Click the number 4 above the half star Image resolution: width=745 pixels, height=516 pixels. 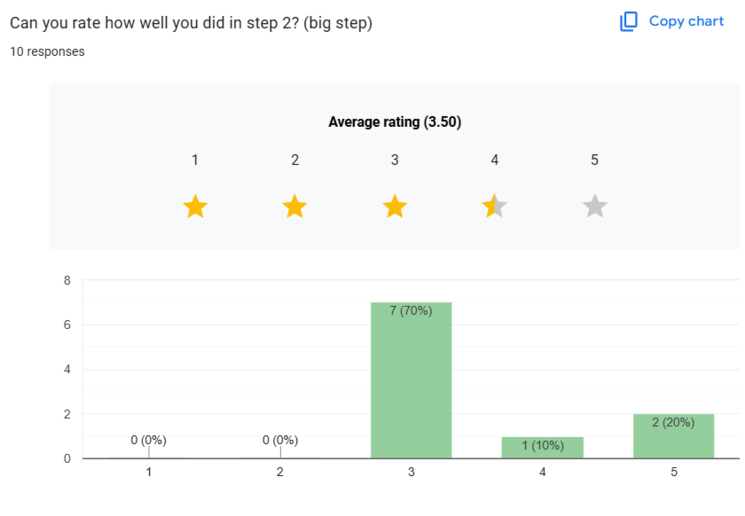495,160
